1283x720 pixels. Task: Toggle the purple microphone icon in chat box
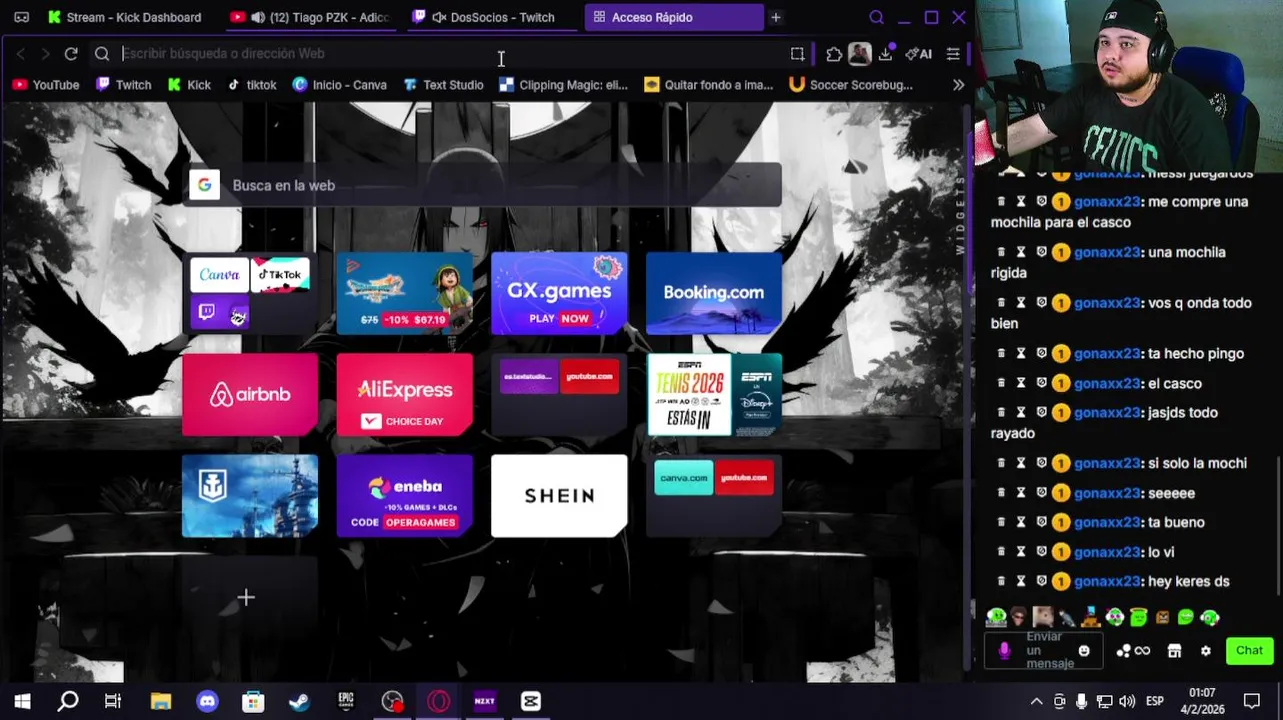pos(1005,651)
